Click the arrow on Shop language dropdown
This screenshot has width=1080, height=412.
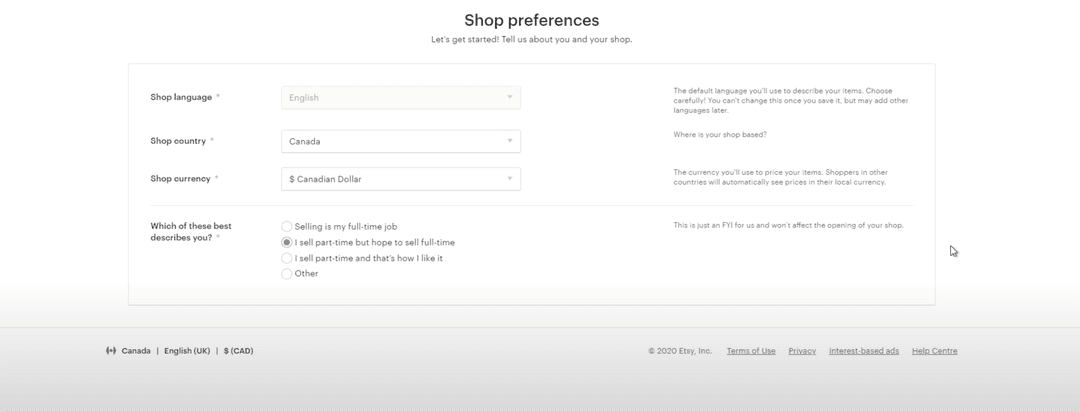coord(509,98)
